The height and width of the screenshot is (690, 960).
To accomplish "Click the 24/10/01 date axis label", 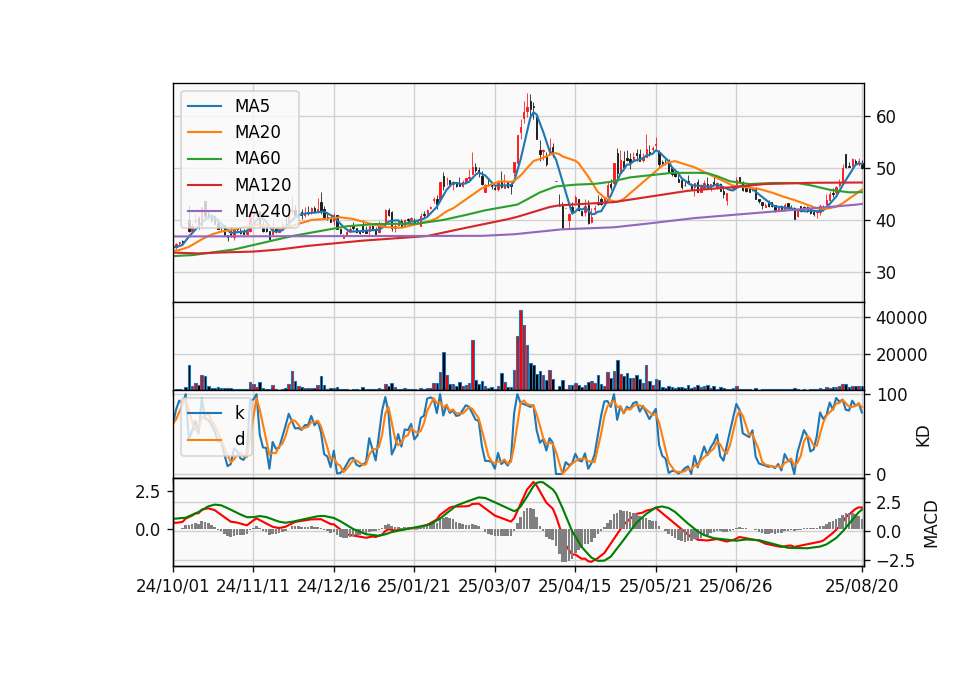I will tap(173, 586).
